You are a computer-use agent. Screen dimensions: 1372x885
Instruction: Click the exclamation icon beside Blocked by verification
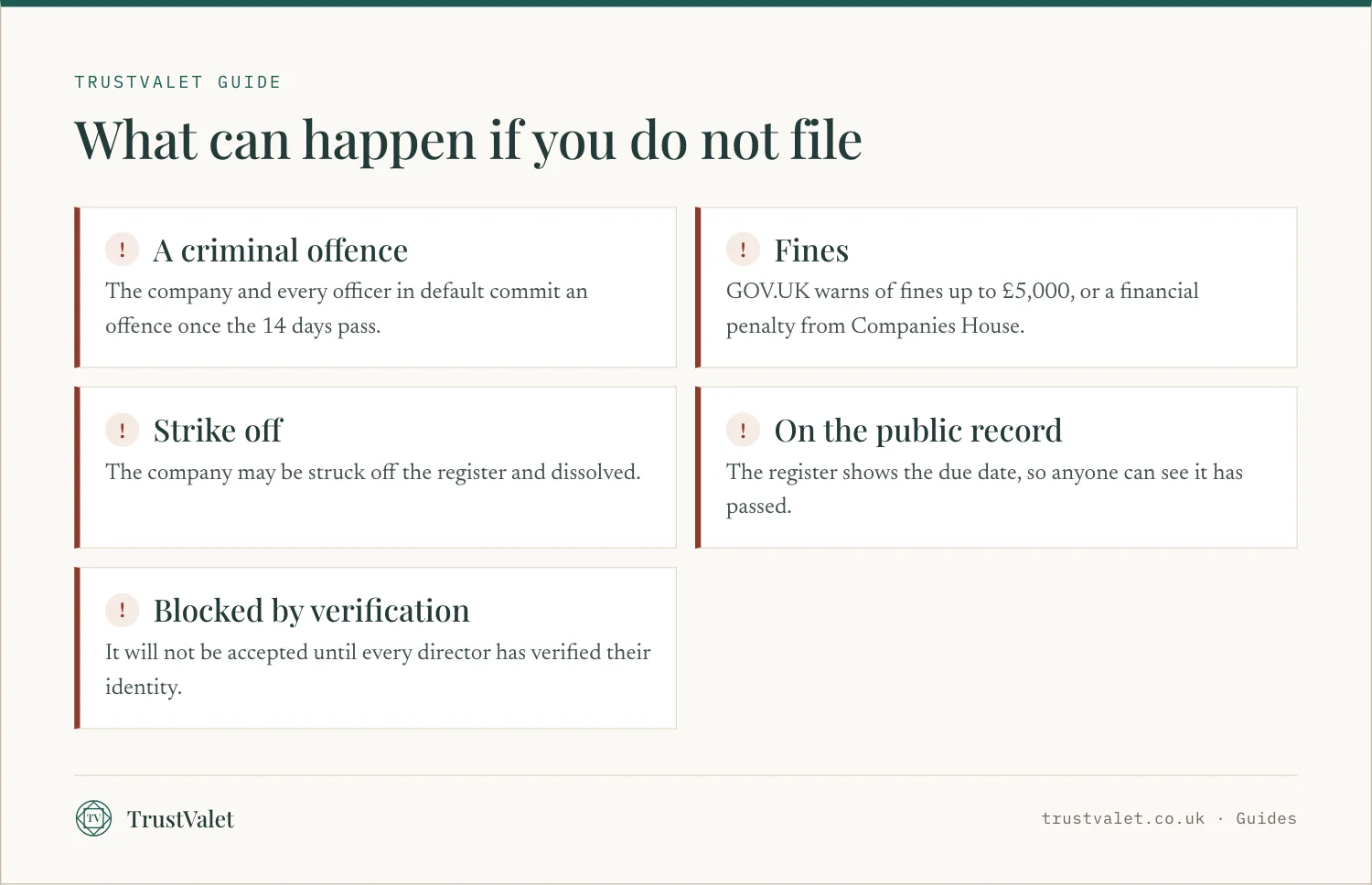click(123, 610)
